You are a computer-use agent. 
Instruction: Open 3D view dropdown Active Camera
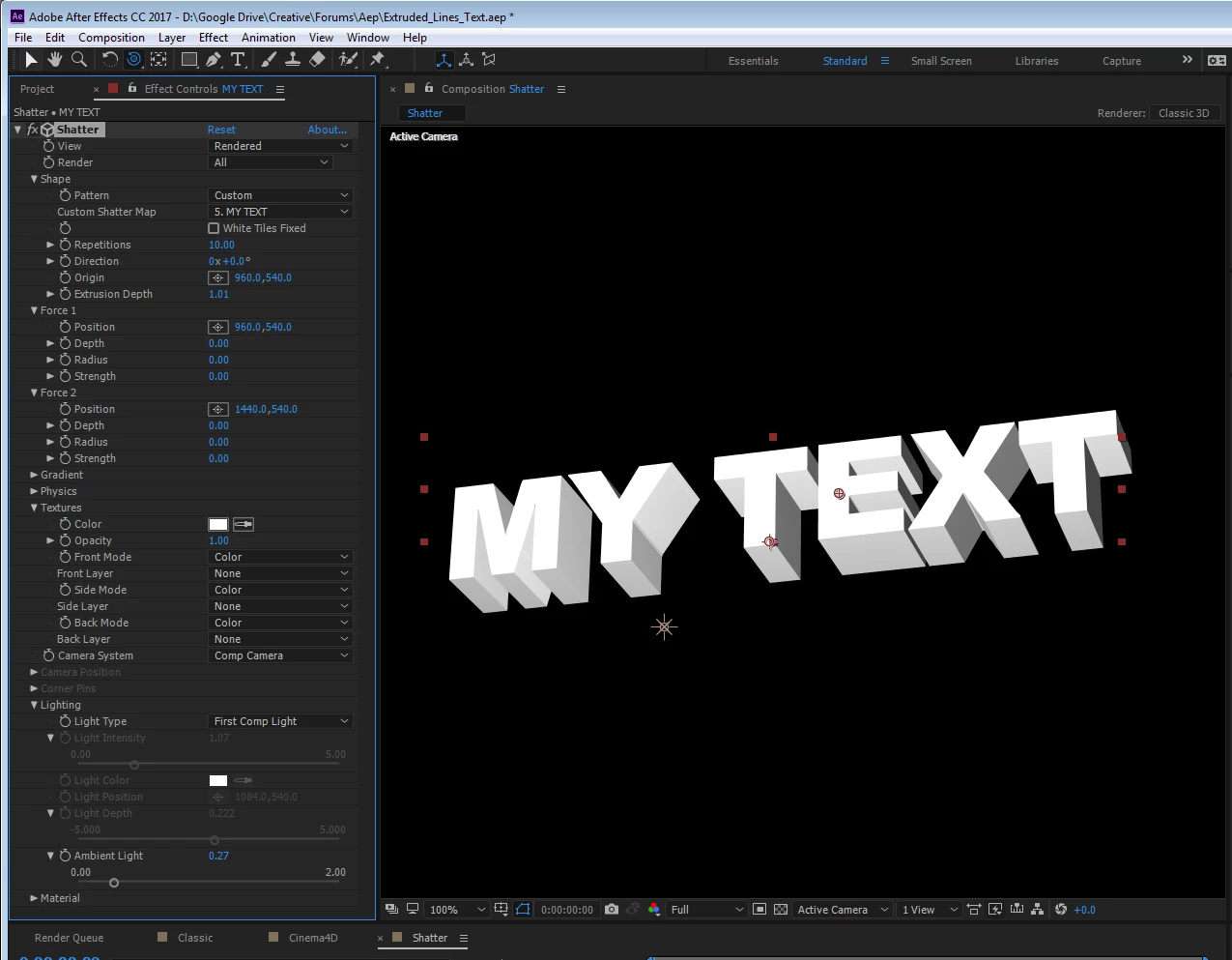[843, 910]
